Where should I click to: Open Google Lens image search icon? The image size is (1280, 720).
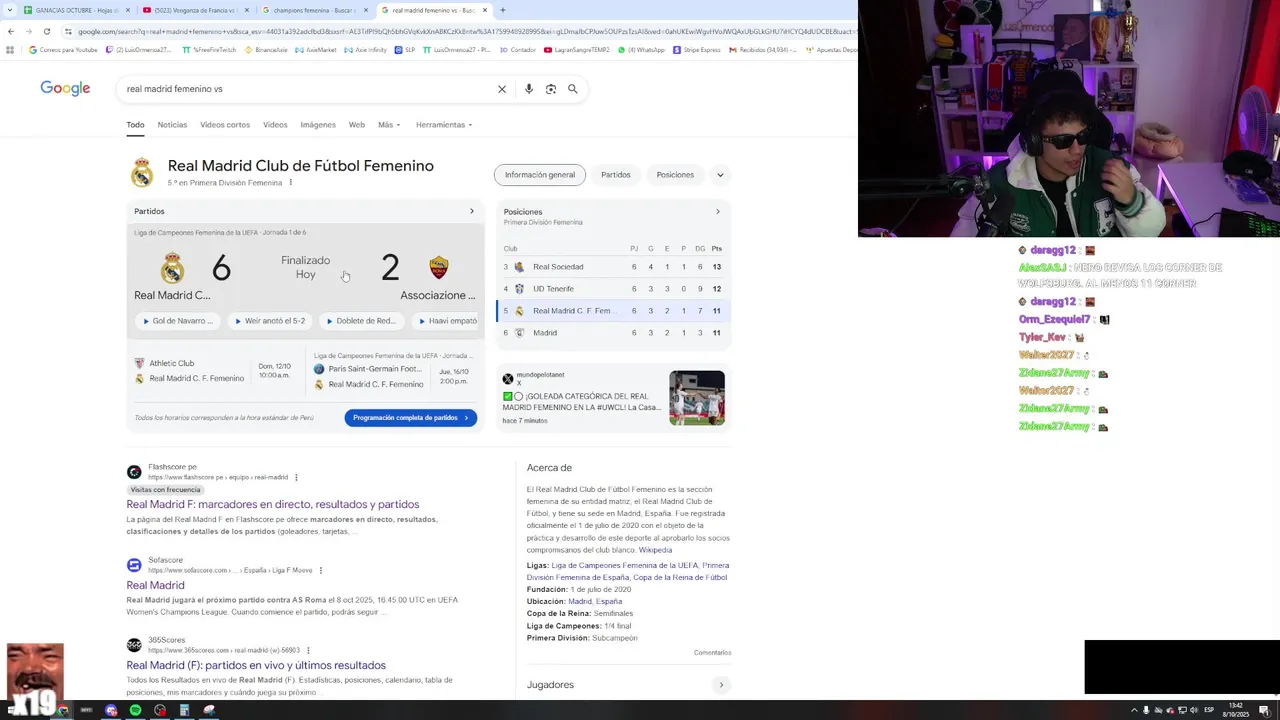pyautogui.click(x=551, y=89)
